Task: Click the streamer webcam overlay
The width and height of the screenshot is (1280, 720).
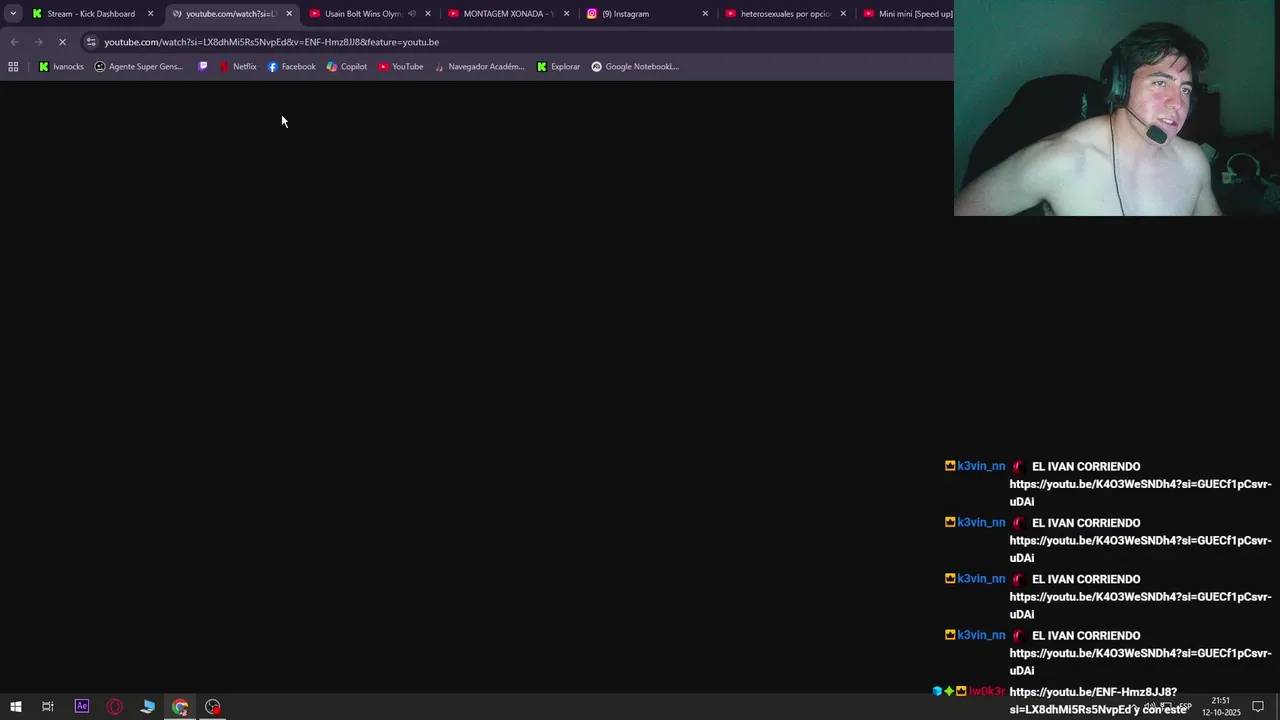Action: click(1117, 108)
